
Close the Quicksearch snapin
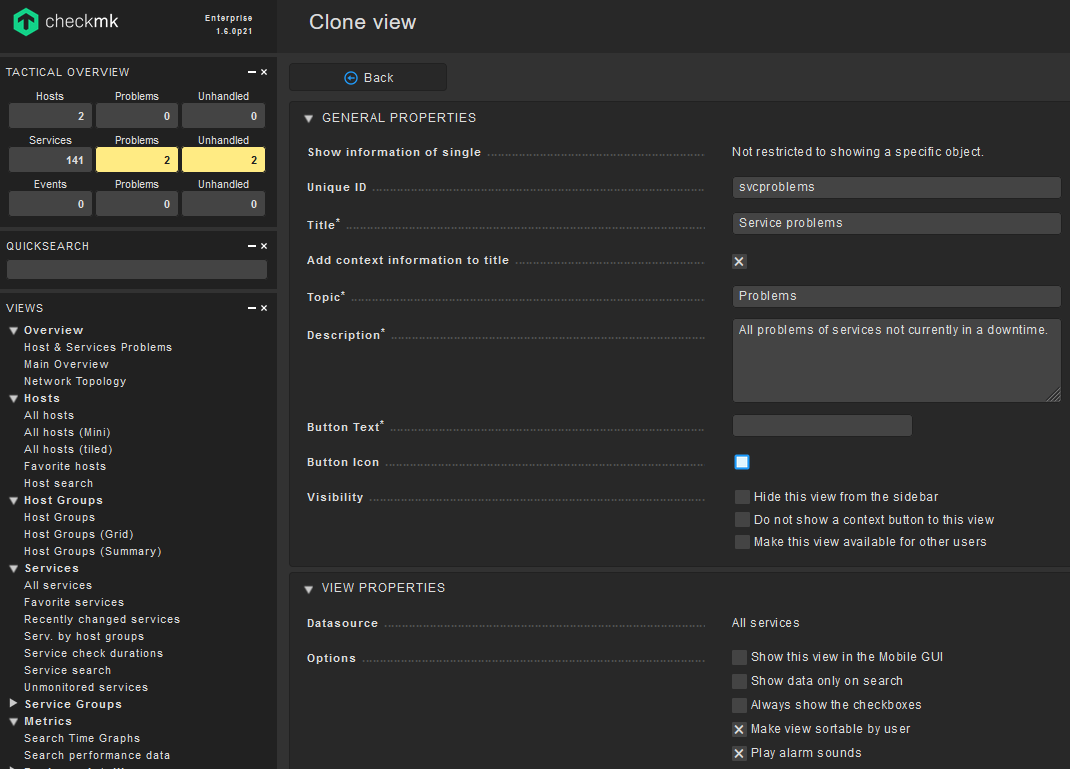(x=264, y=246)
